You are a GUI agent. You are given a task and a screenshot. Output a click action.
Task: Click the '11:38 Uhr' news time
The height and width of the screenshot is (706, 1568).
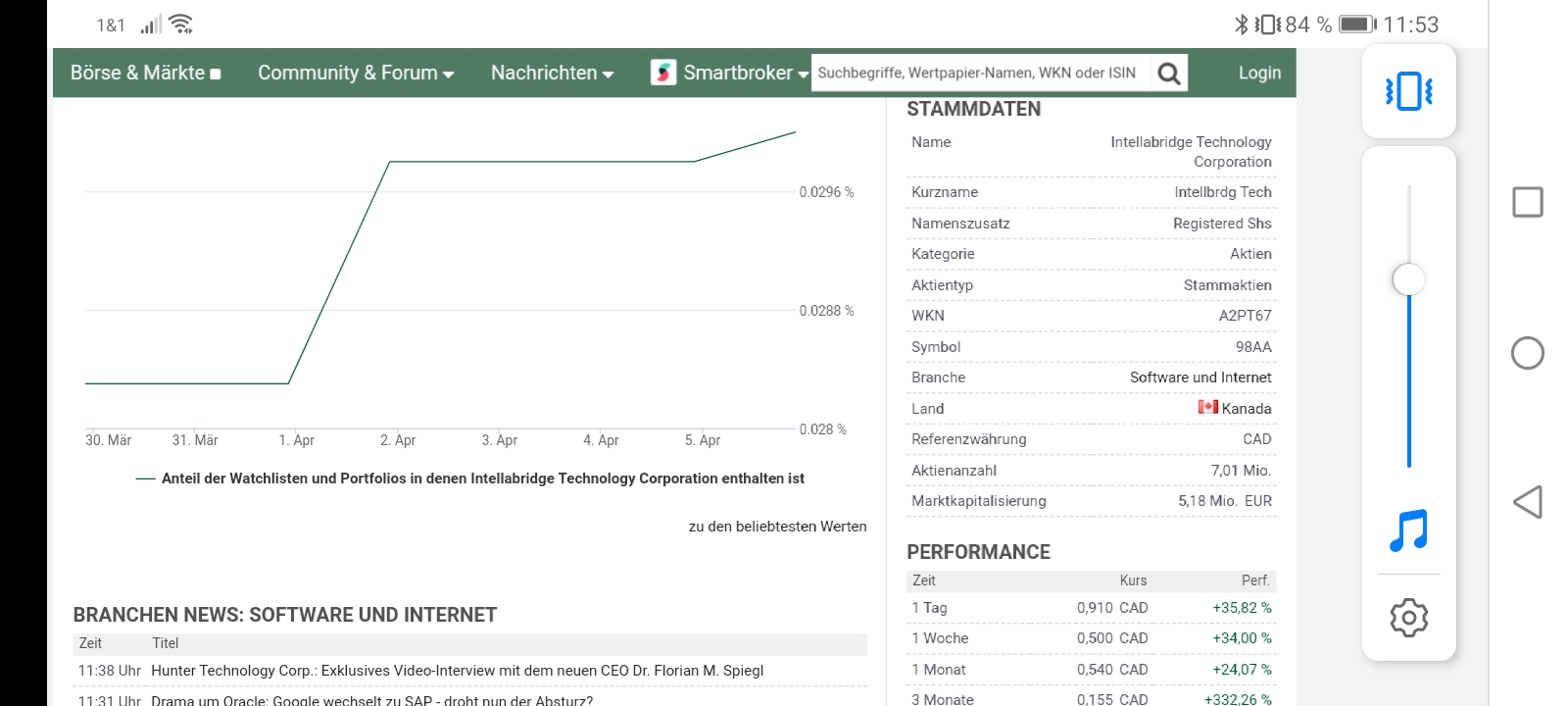pyautogui.click(x=110, y=671)
